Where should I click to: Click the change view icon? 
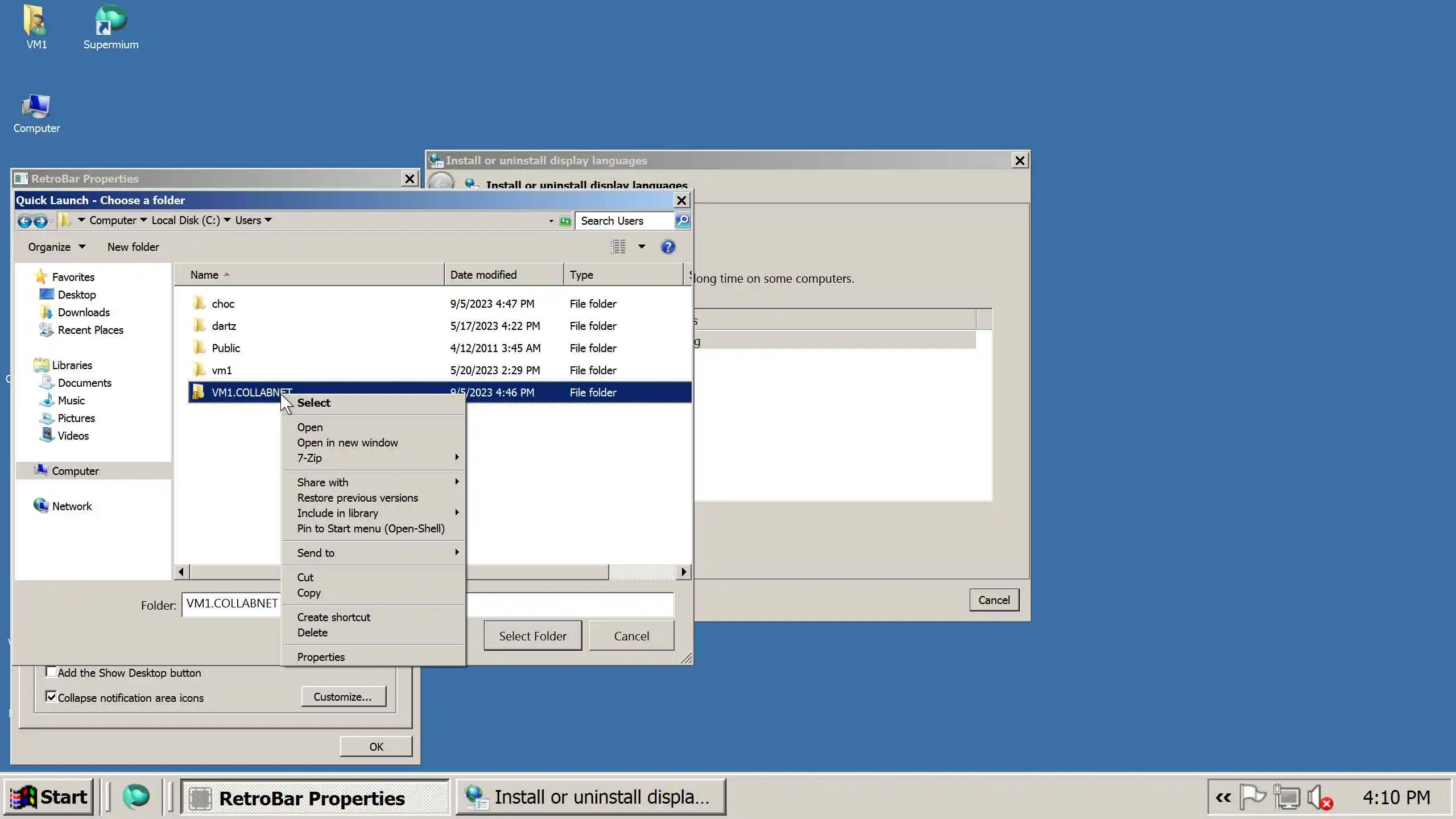[x=618, y=247]
